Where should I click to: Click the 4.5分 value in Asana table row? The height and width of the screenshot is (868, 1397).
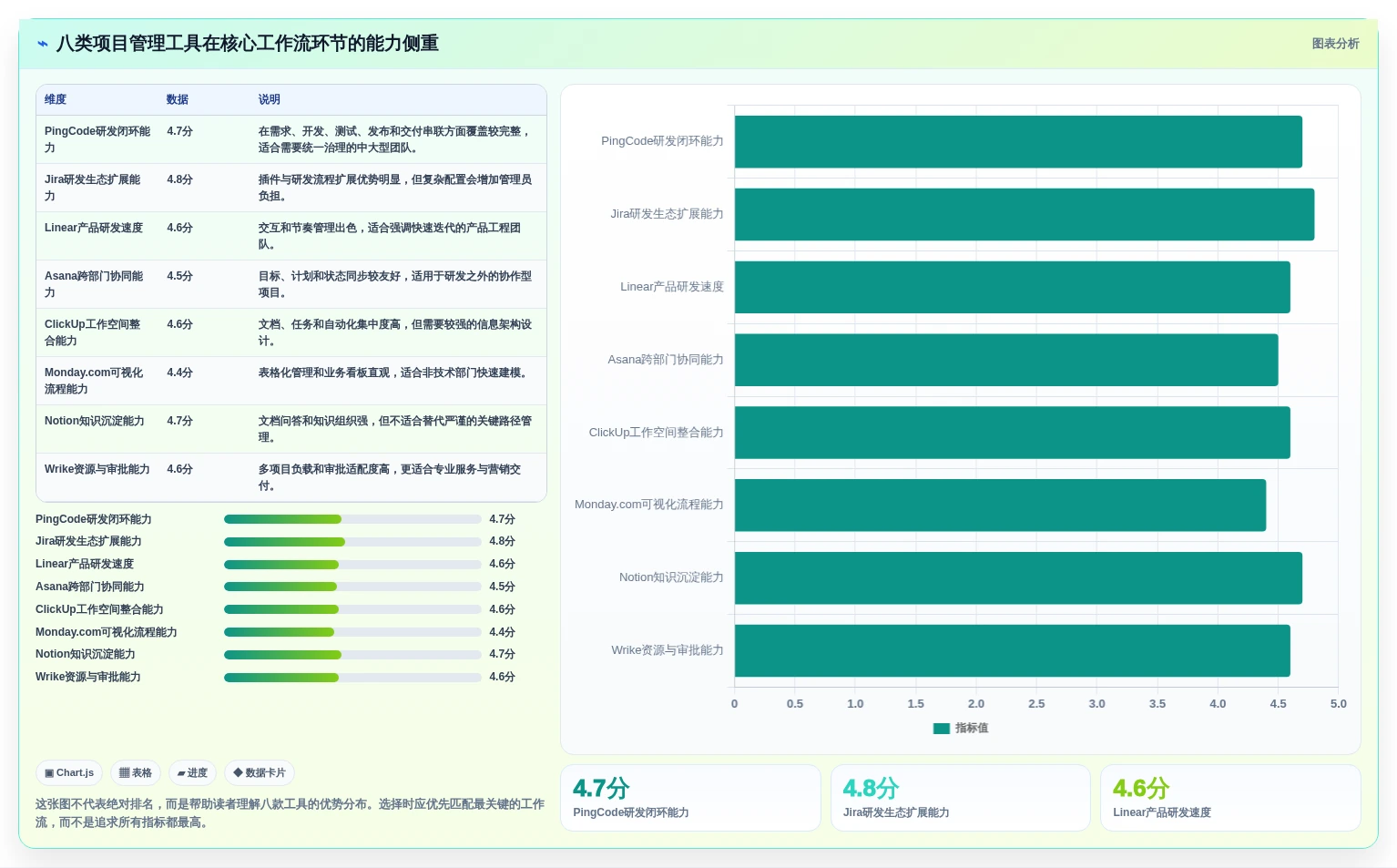click(x=179, y=276)
